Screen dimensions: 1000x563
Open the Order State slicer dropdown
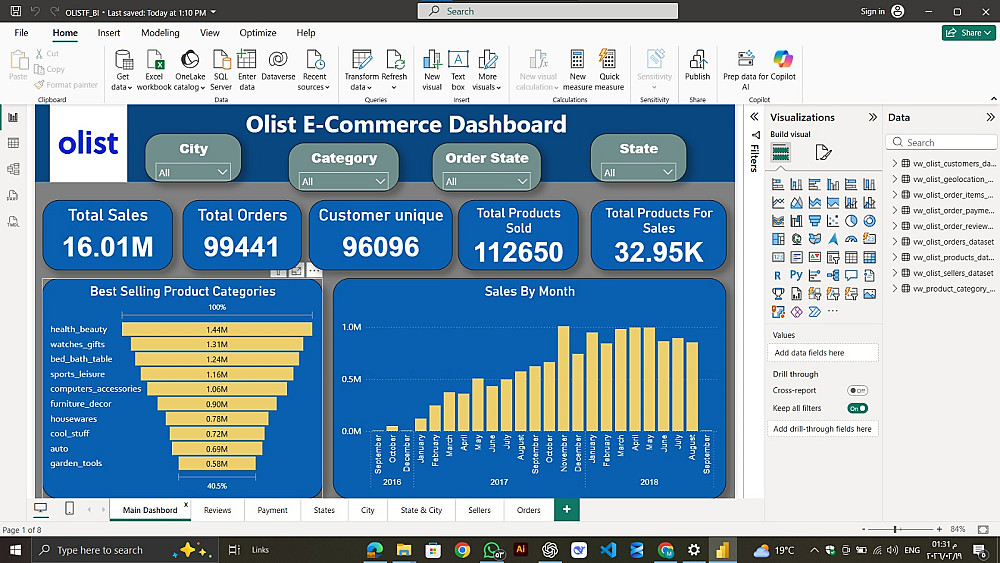pyautogui.click(x=487, y=182)
